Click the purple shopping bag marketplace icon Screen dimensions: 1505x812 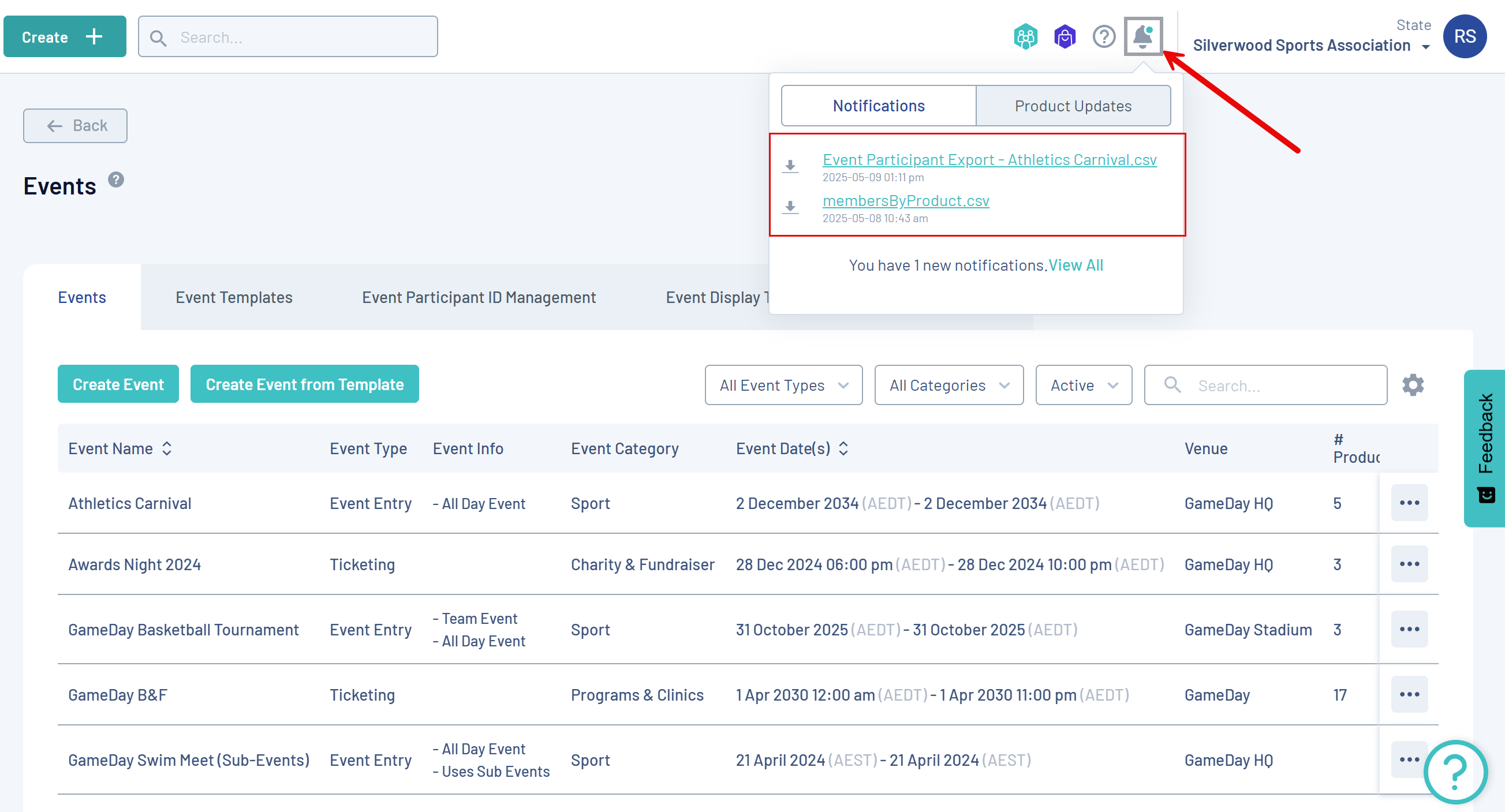[1065, 37]
